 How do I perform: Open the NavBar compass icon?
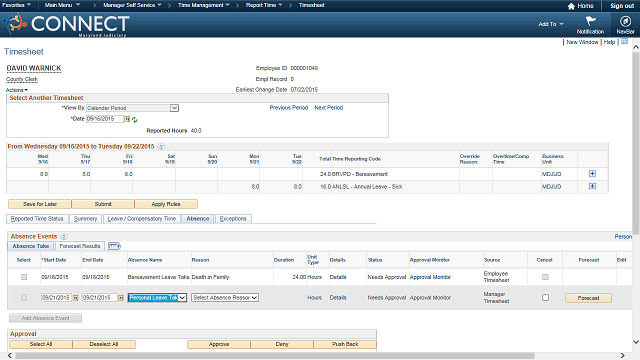[x=625, y=21]
